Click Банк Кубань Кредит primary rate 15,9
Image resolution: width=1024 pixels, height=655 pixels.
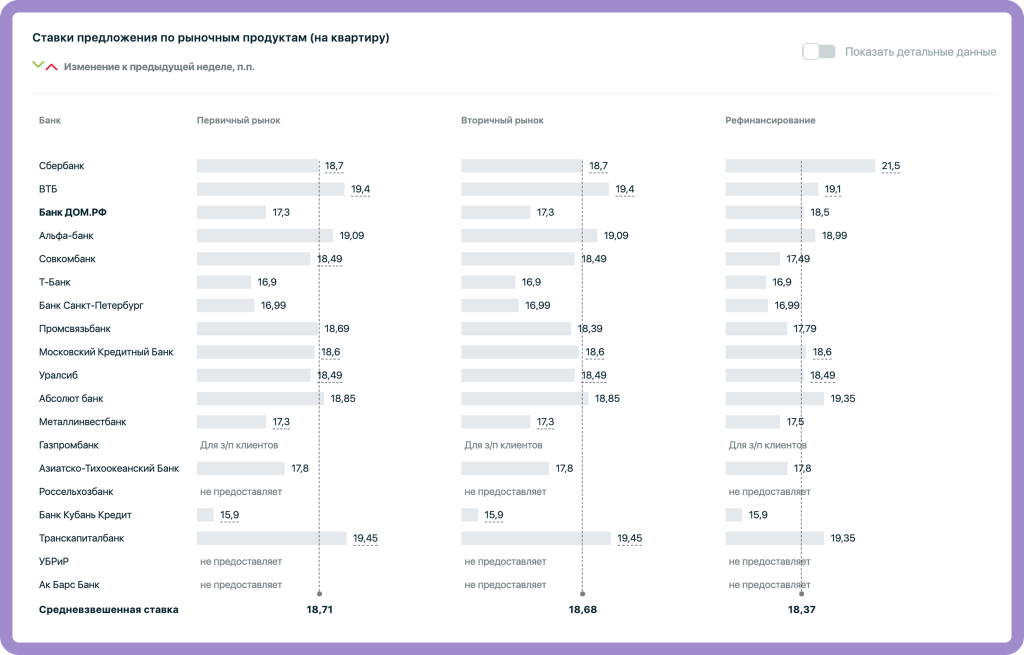click(229, 515)
